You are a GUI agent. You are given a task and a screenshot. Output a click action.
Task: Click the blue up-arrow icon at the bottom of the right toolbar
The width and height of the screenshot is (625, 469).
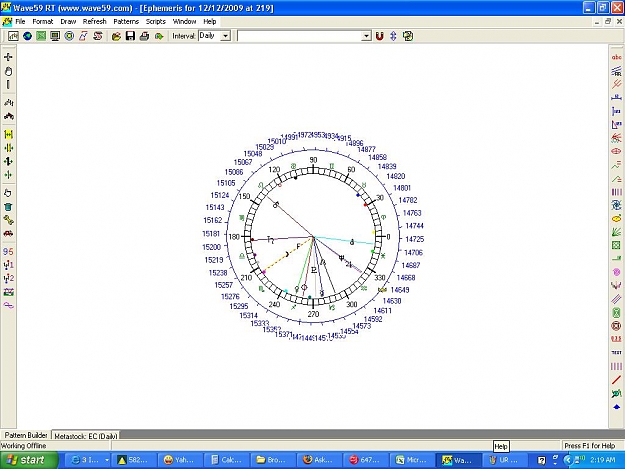pyautogui.click(x=616, y=407)
